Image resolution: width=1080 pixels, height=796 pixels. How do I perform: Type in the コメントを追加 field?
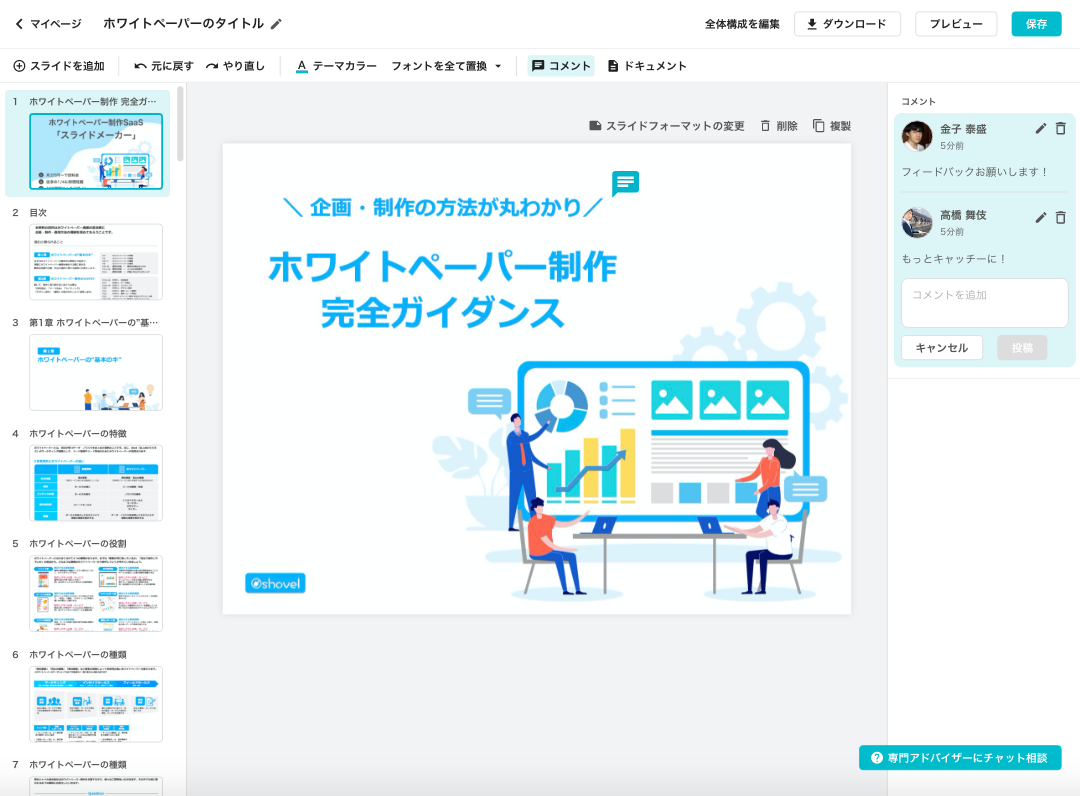point(984,303)
